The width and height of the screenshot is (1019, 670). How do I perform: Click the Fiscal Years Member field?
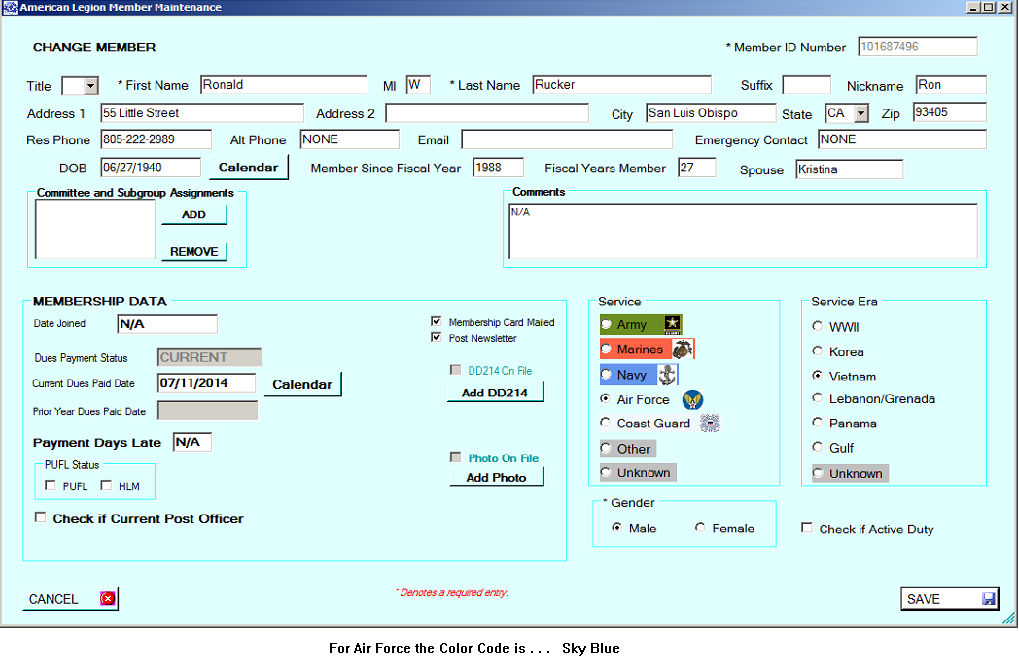tap(697, 168)
